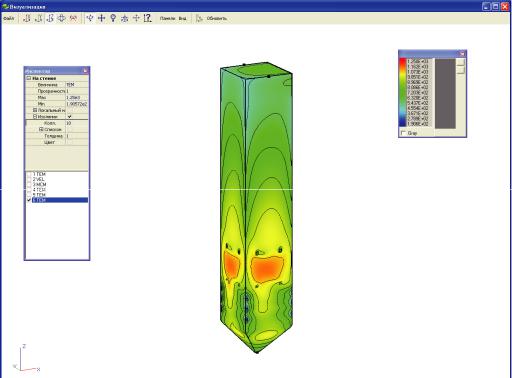Maximize the main window
Image resolution: width=512 pixels, height=378 pixels.
pyautogui.click(x=496, y=6)
